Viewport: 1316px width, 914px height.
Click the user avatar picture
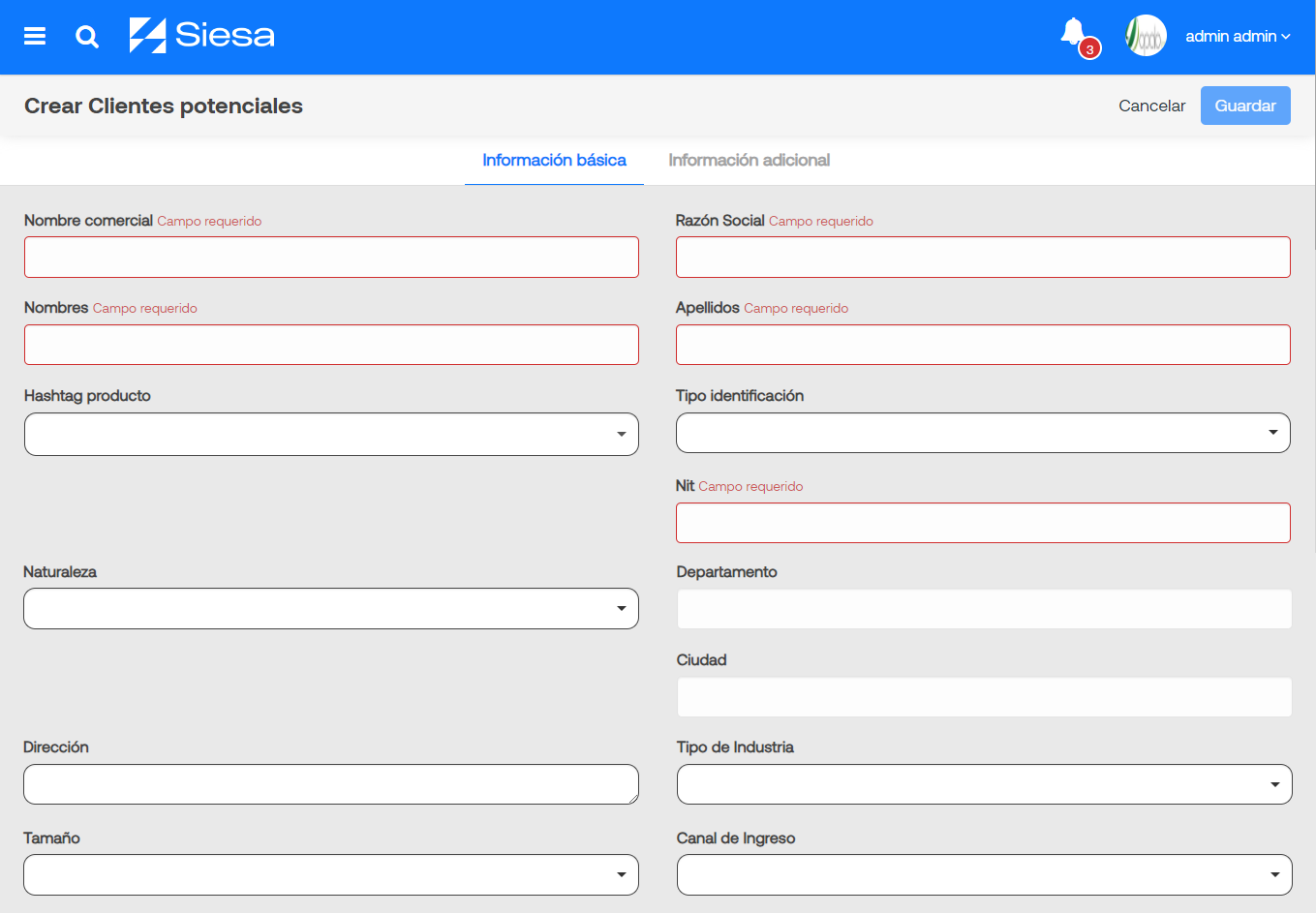coord(1146,36)
